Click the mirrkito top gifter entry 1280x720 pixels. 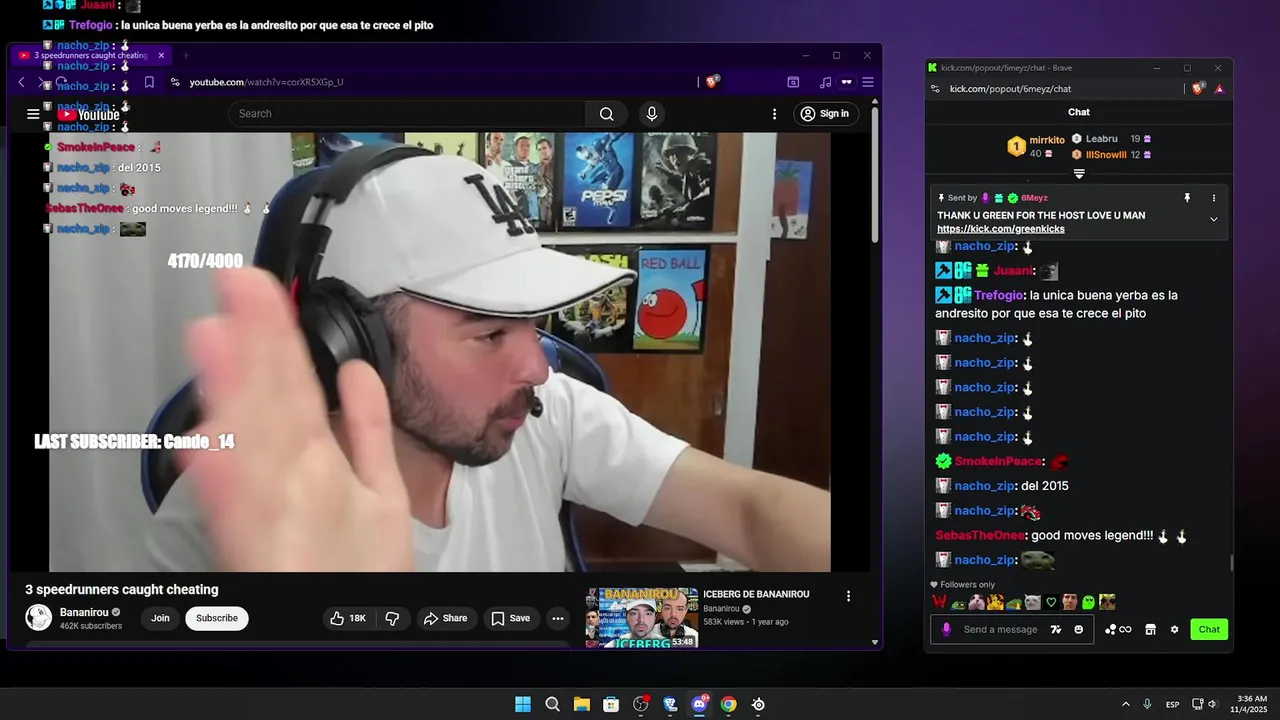tap(1036, 146)
